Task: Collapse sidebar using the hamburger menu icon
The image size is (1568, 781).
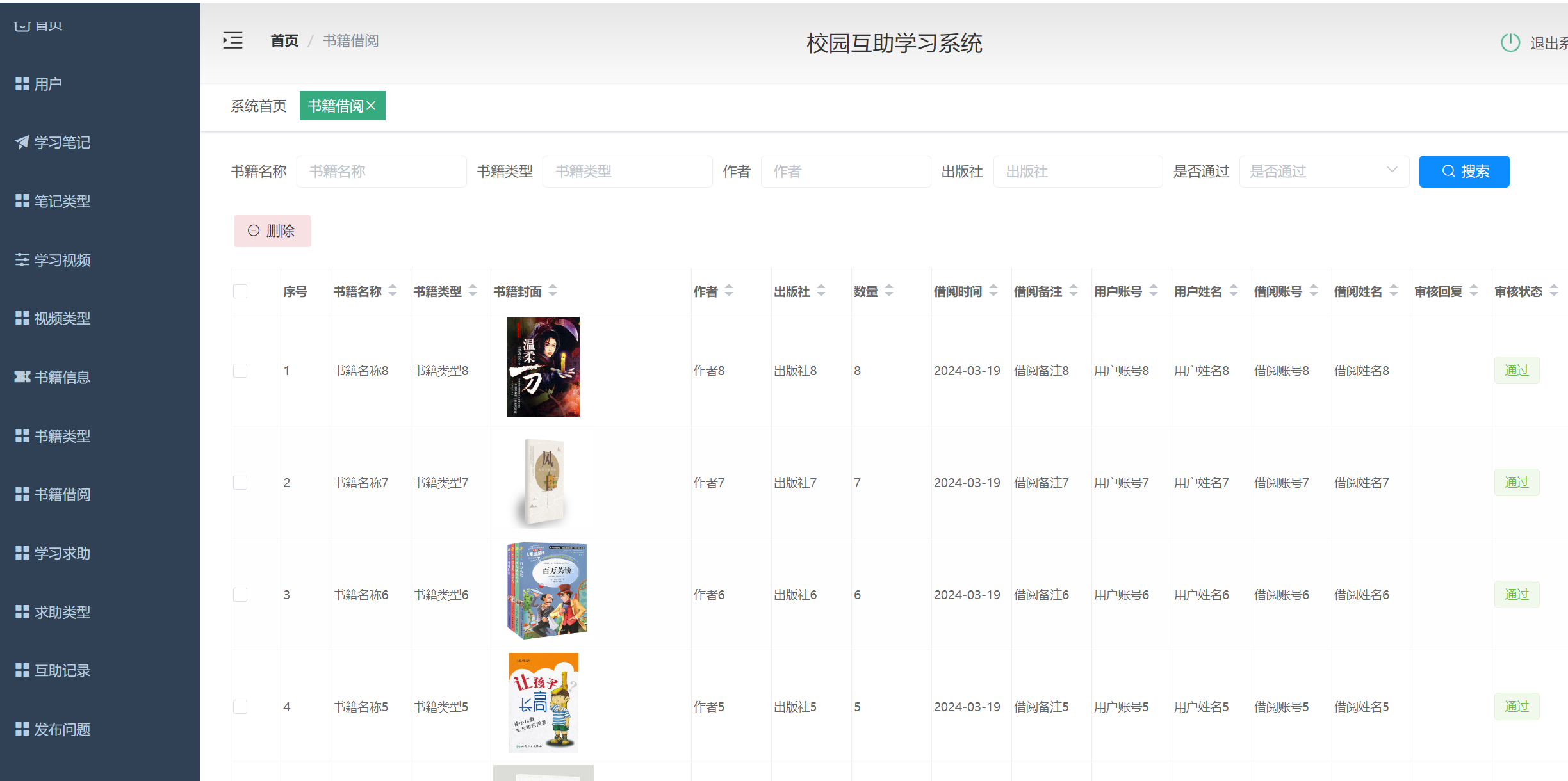Action: (x=233, y=41)
